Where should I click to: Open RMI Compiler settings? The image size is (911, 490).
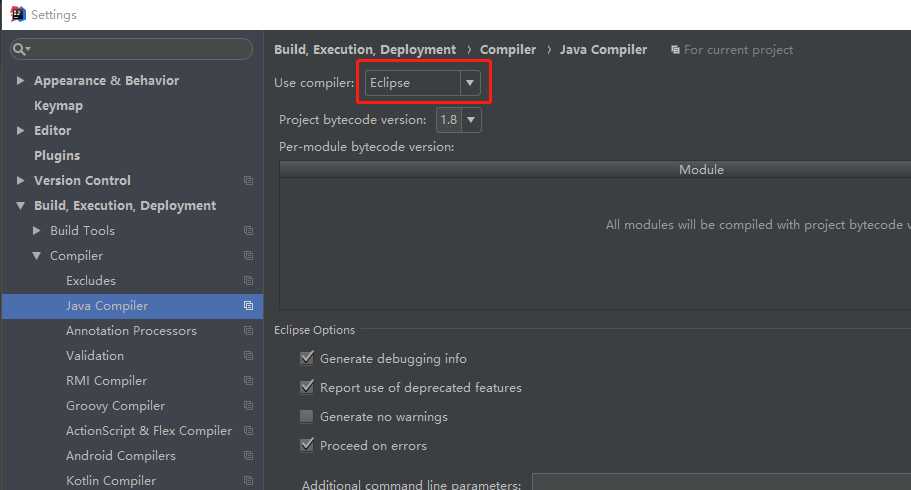coord(106,380)
